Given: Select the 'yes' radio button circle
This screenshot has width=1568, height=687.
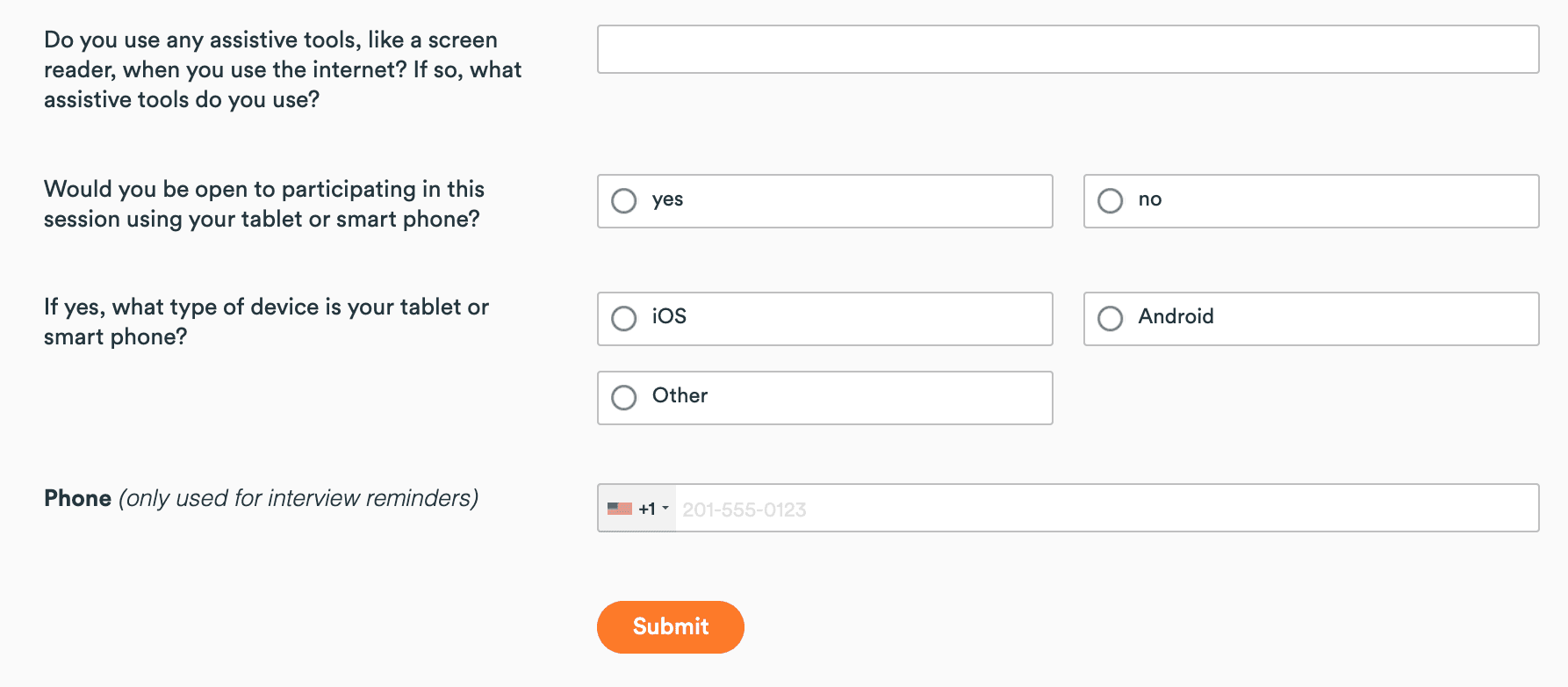Looking at the screenshot, I should 624,201.
